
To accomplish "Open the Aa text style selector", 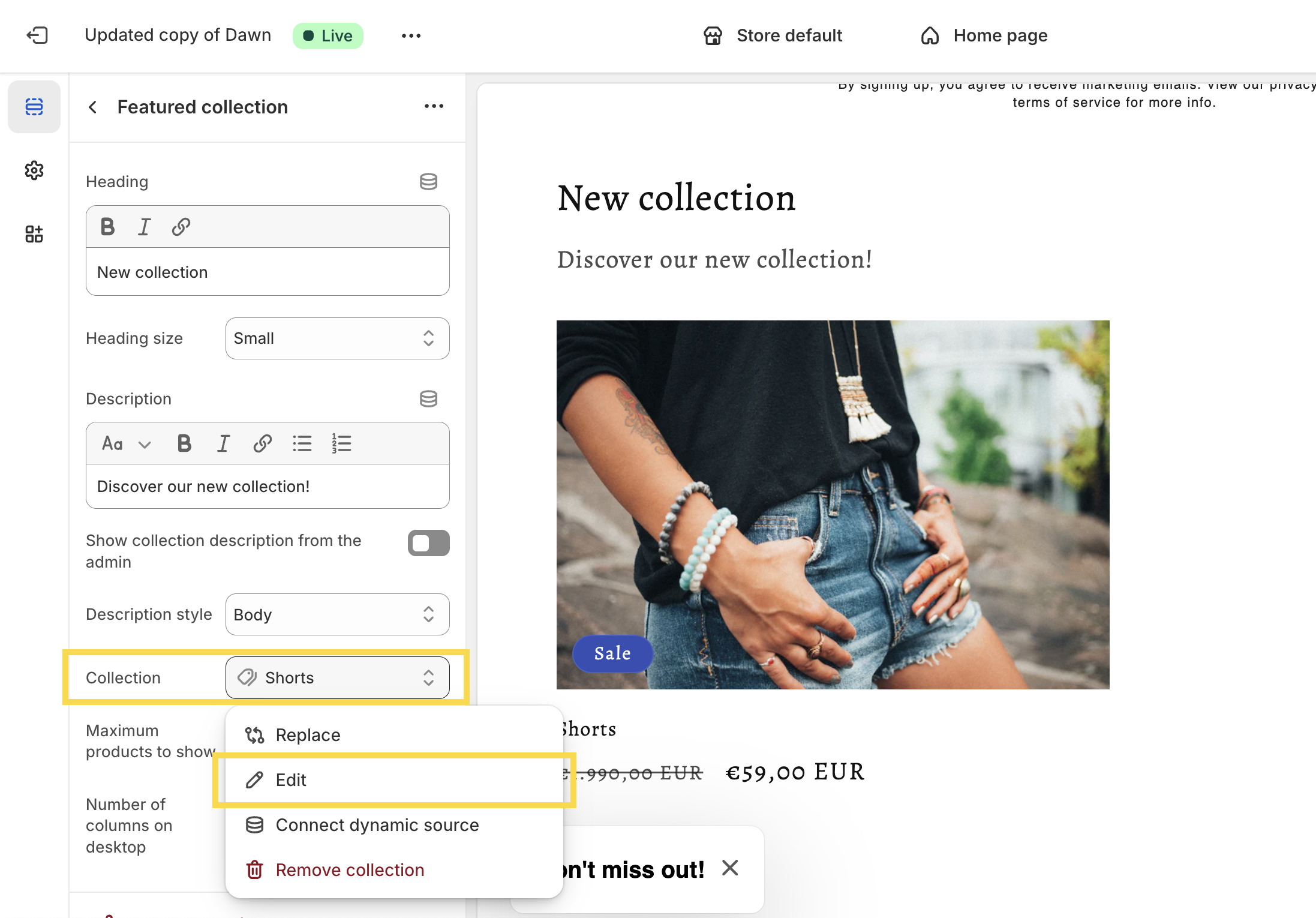I will coord(124,443).
